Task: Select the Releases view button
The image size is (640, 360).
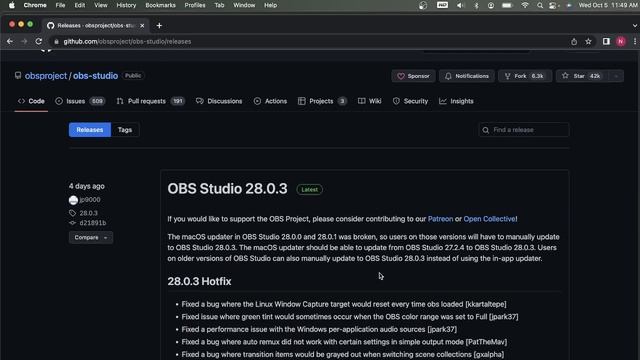Action: (x=90, y=130)
